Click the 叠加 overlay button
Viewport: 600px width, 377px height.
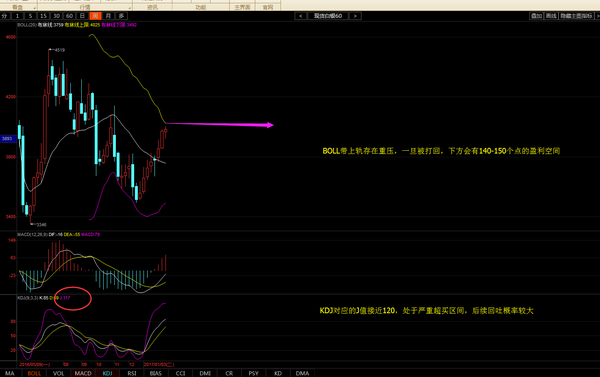tap(536, 16)
